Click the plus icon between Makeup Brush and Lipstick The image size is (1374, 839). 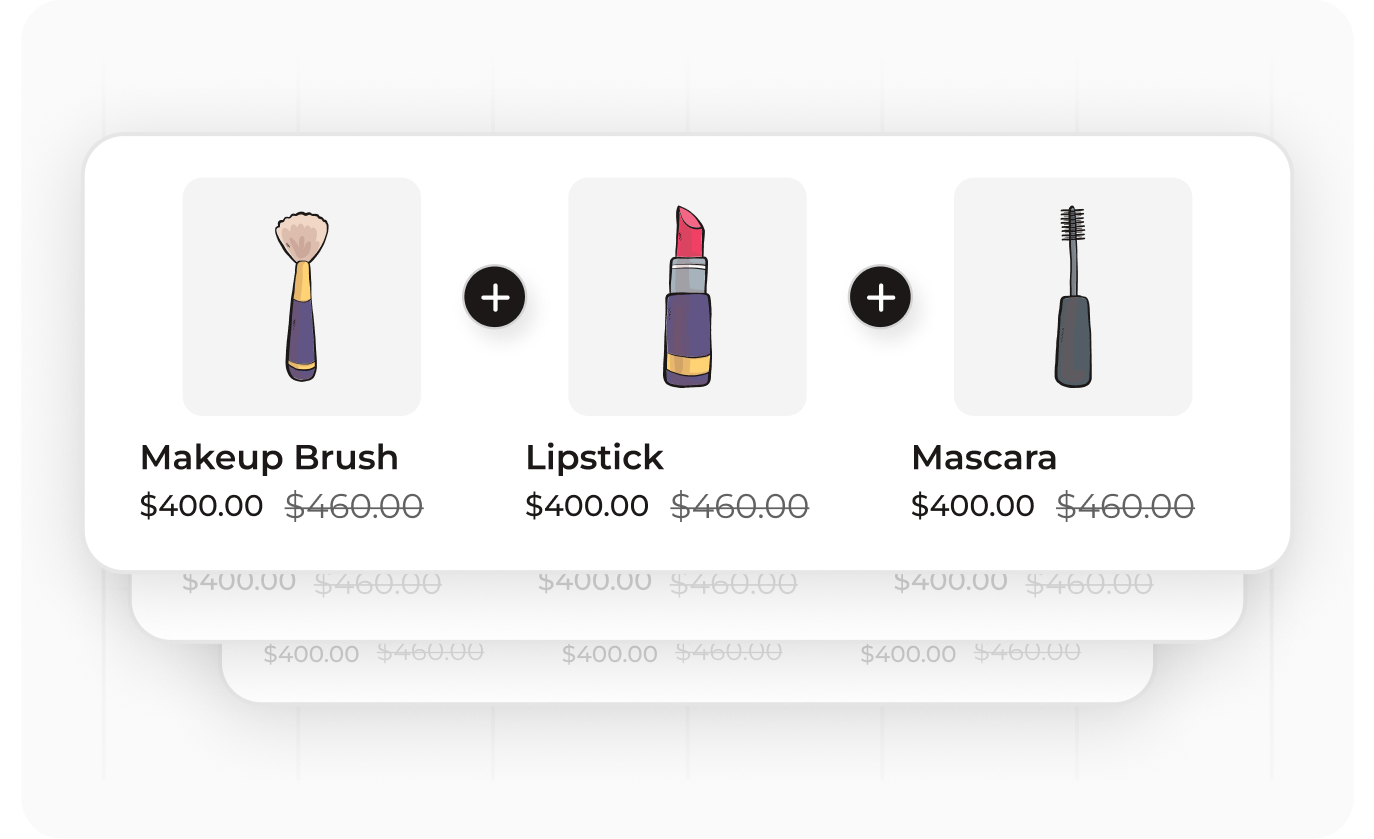point(495,297)
